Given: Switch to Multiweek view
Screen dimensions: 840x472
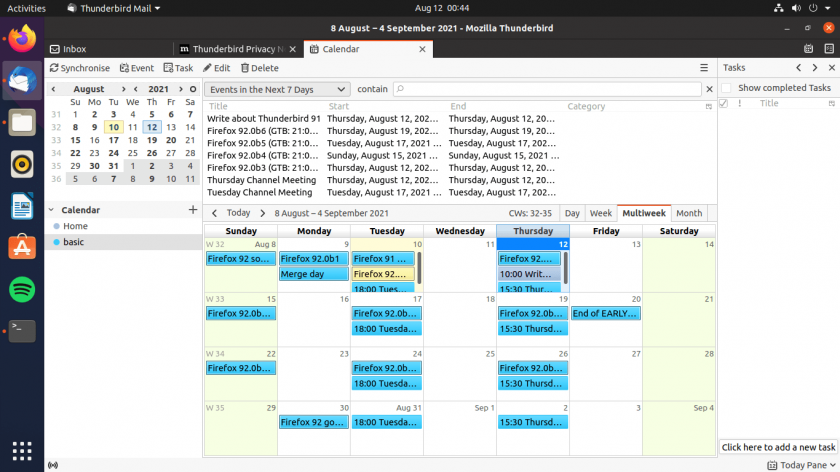Looking at the screenshot, I should click(x=643, y=213).
